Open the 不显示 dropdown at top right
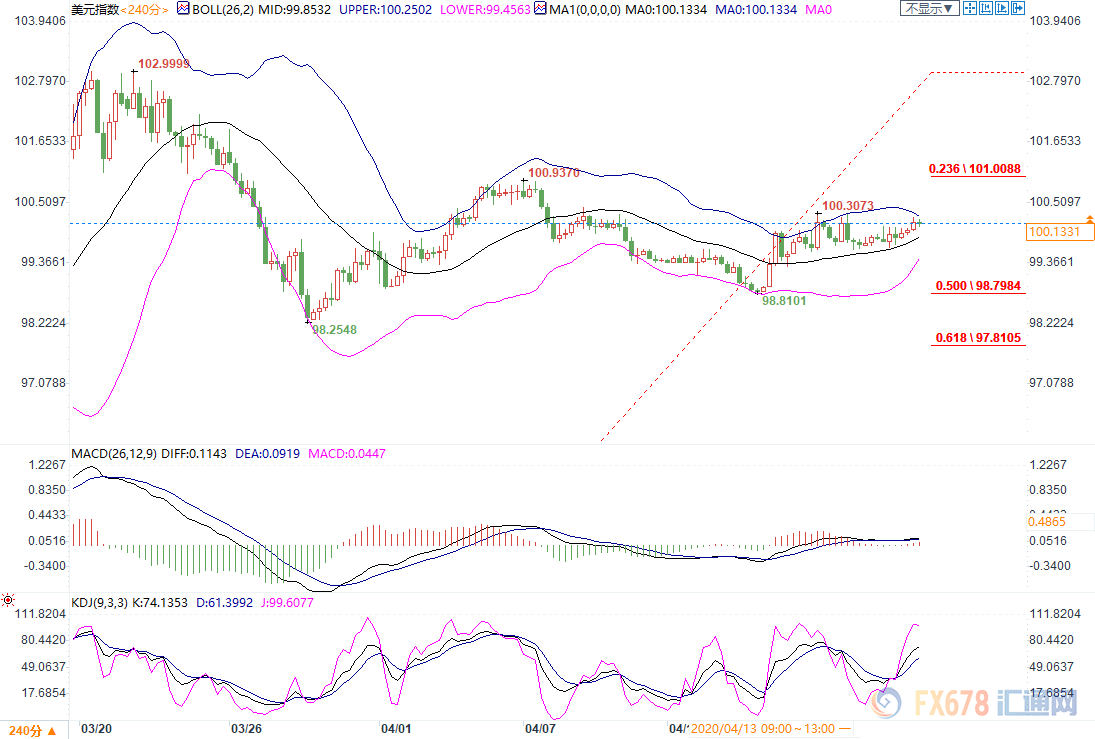Screen dimensions: 1095x739 [929, 9]
